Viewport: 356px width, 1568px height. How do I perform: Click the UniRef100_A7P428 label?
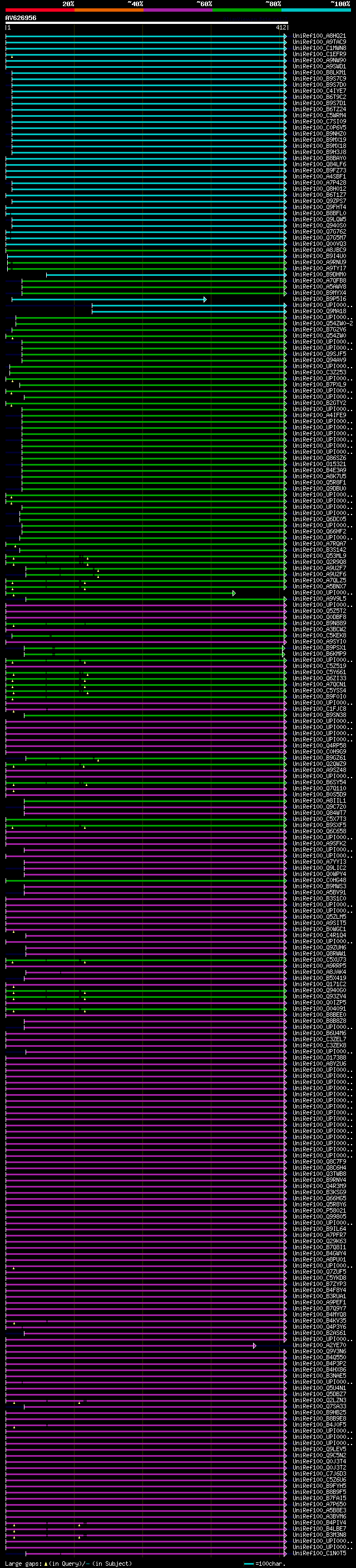pyautogui.click(x=319, y=182)
